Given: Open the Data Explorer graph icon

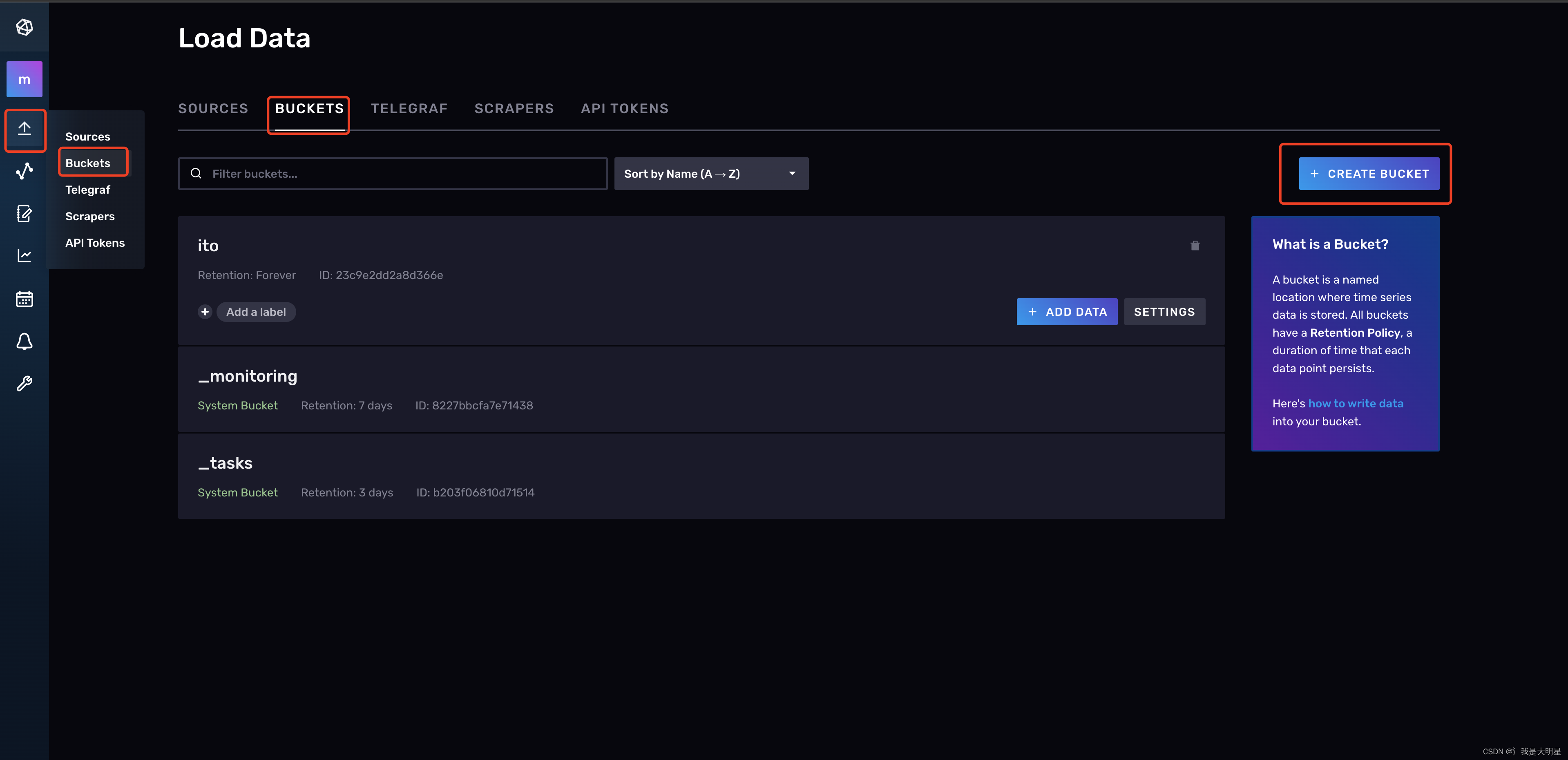Looking at the screenshot, I should (x=25, y=171).
